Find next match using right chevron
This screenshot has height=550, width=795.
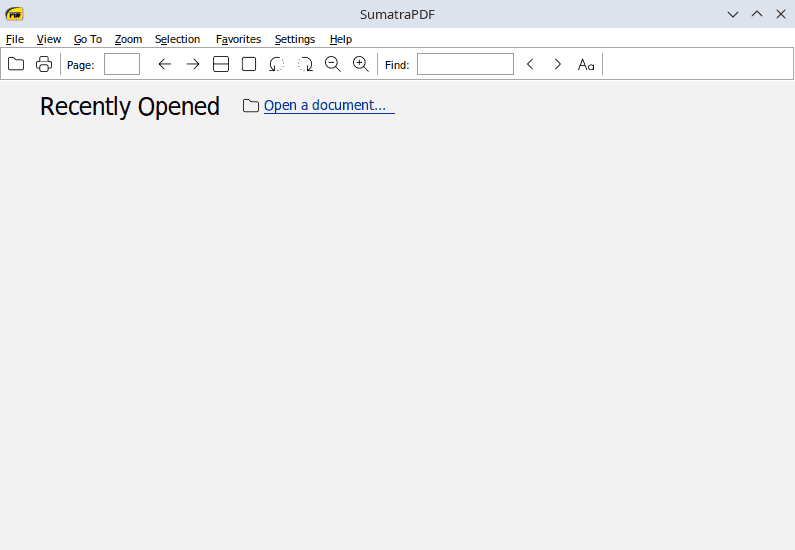558,64
